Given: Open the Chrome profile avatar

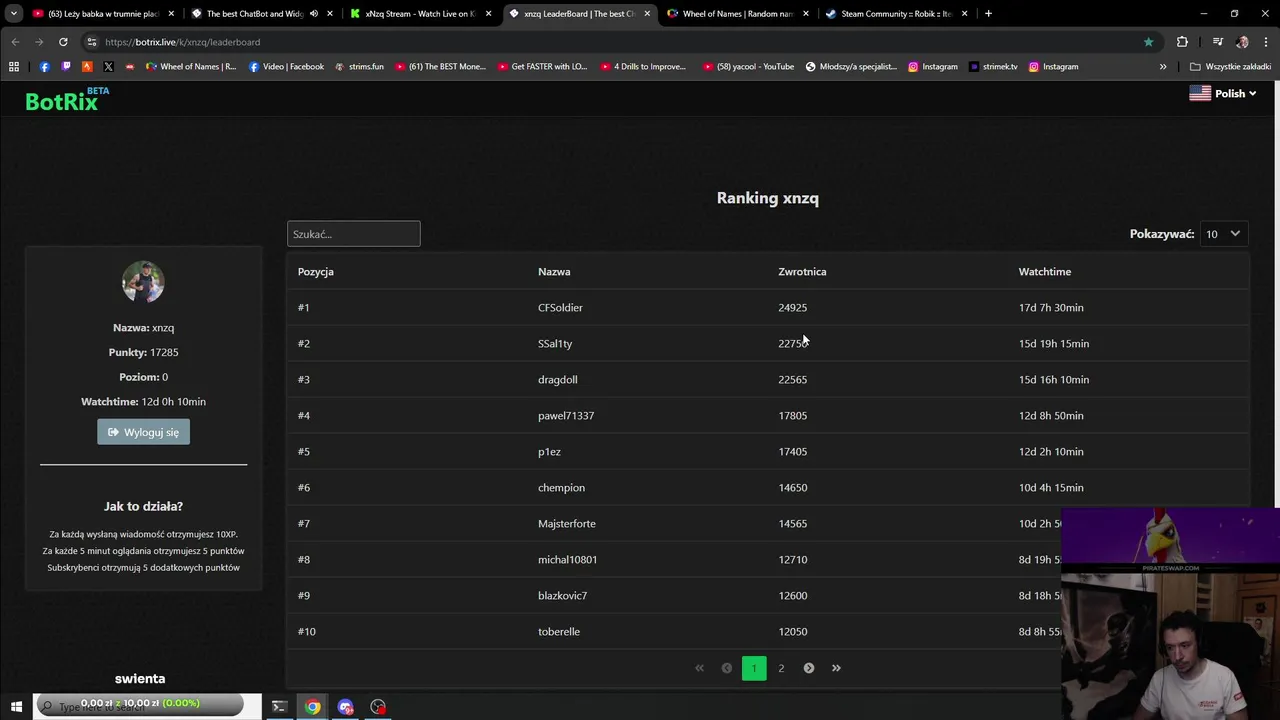Looking at the screenshot, I should pos(1242,42).
